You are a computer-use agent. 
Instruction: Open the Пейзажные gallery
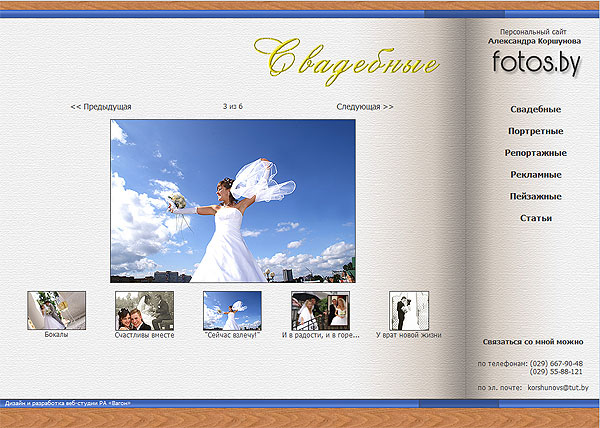(535, 197)
